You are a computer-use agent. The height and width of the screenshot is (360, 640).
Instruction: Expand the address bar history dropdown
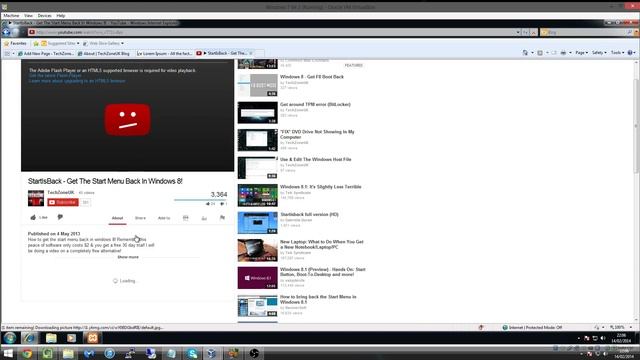(518, 32)
